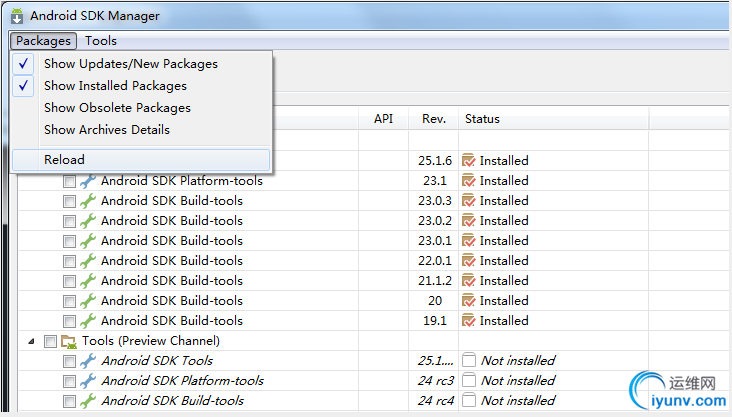Screen dimensions: 732x417
Task: Click the green wrench icon of Build-tools 23.0.1
Action: [x=88, y=241]
